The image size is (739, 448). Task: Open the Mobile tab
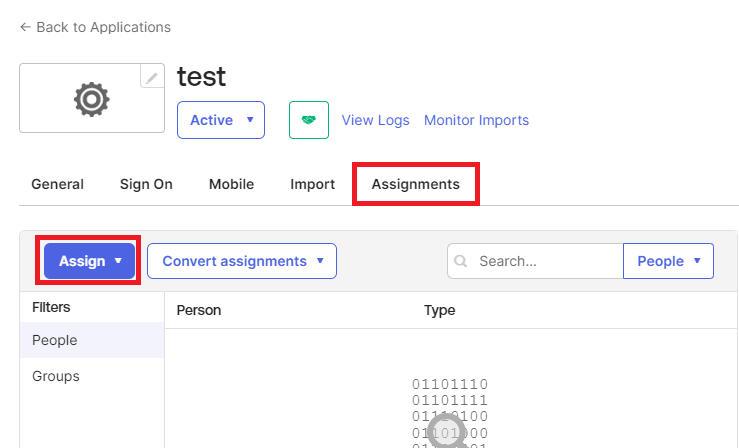[x=231, y=184]
